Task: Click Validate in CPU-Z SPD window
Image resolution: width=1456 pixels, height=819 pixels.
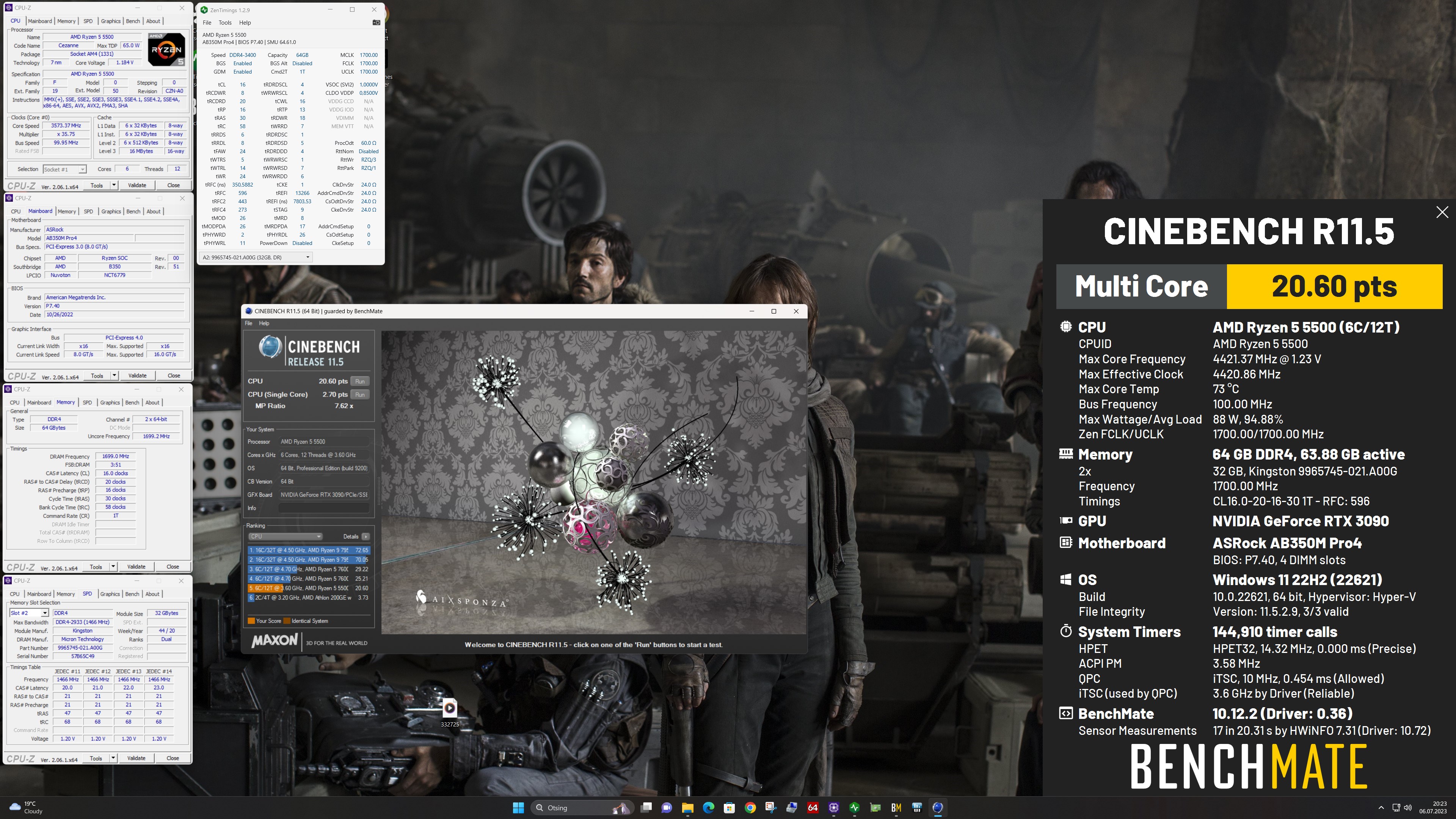Action: [x=136, y=758]
